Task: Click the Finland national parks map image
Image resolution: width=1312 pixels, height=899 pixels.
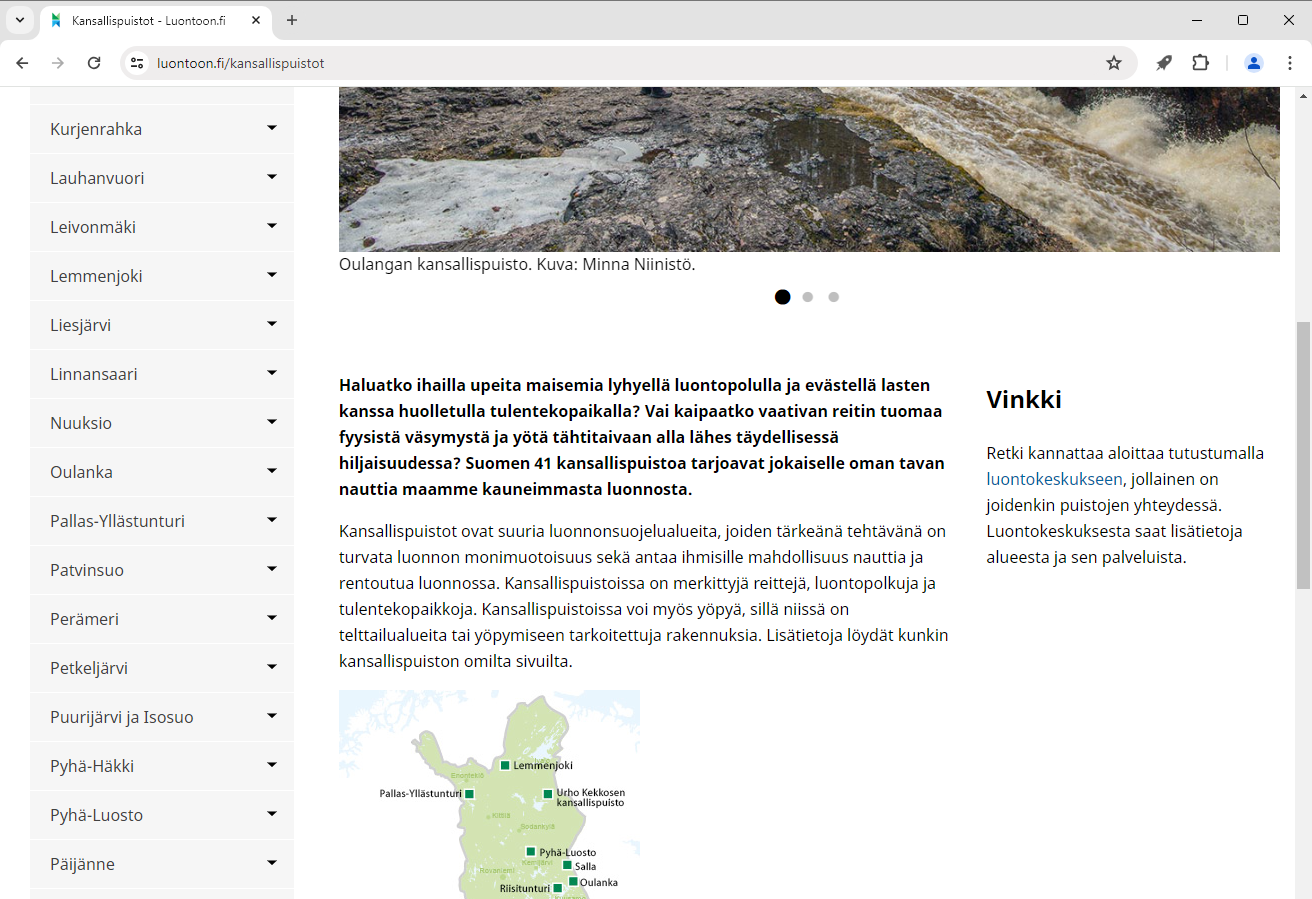Action: (x=489, y=794)
